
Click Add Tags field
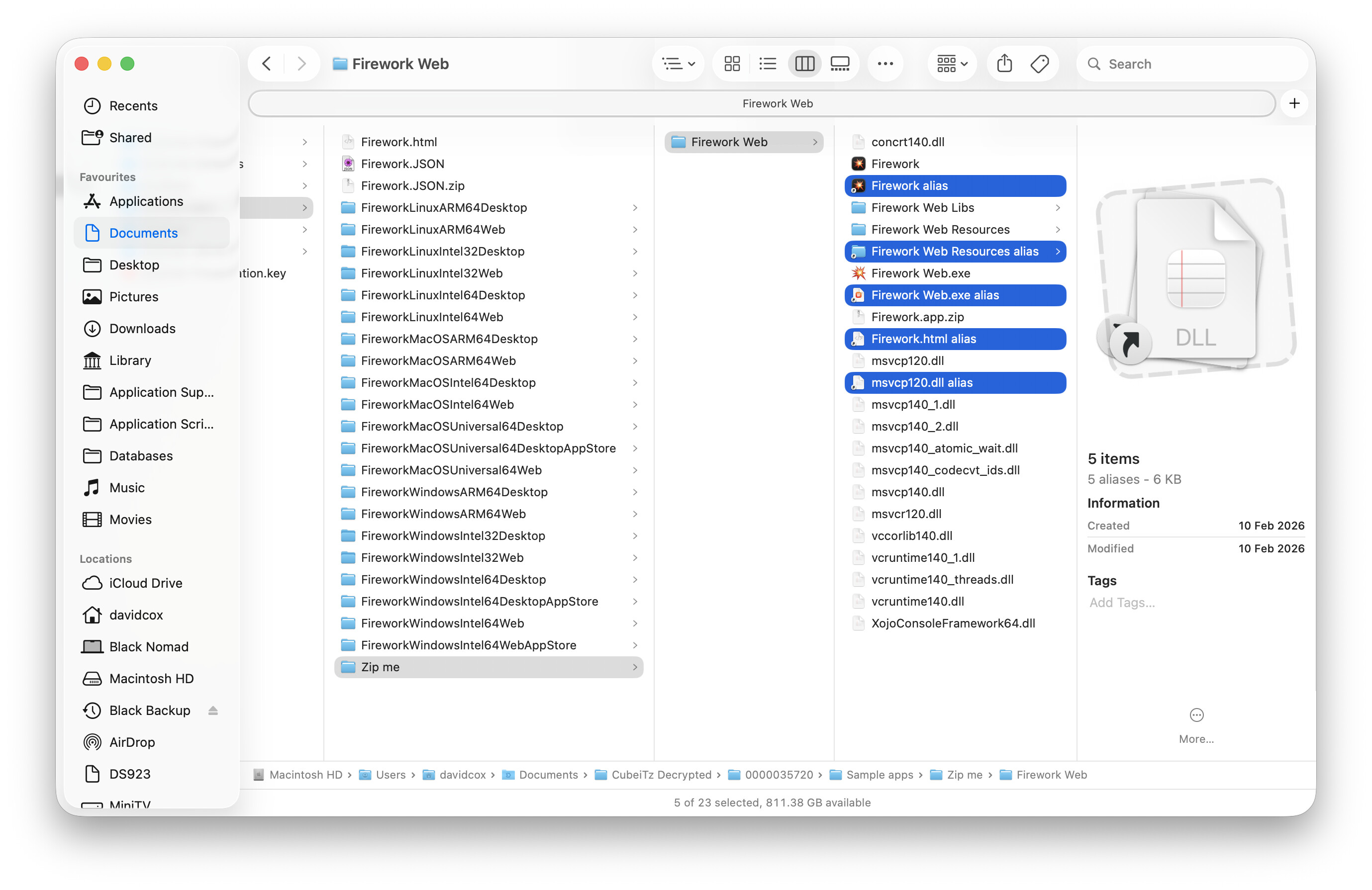coord(1122,603)
